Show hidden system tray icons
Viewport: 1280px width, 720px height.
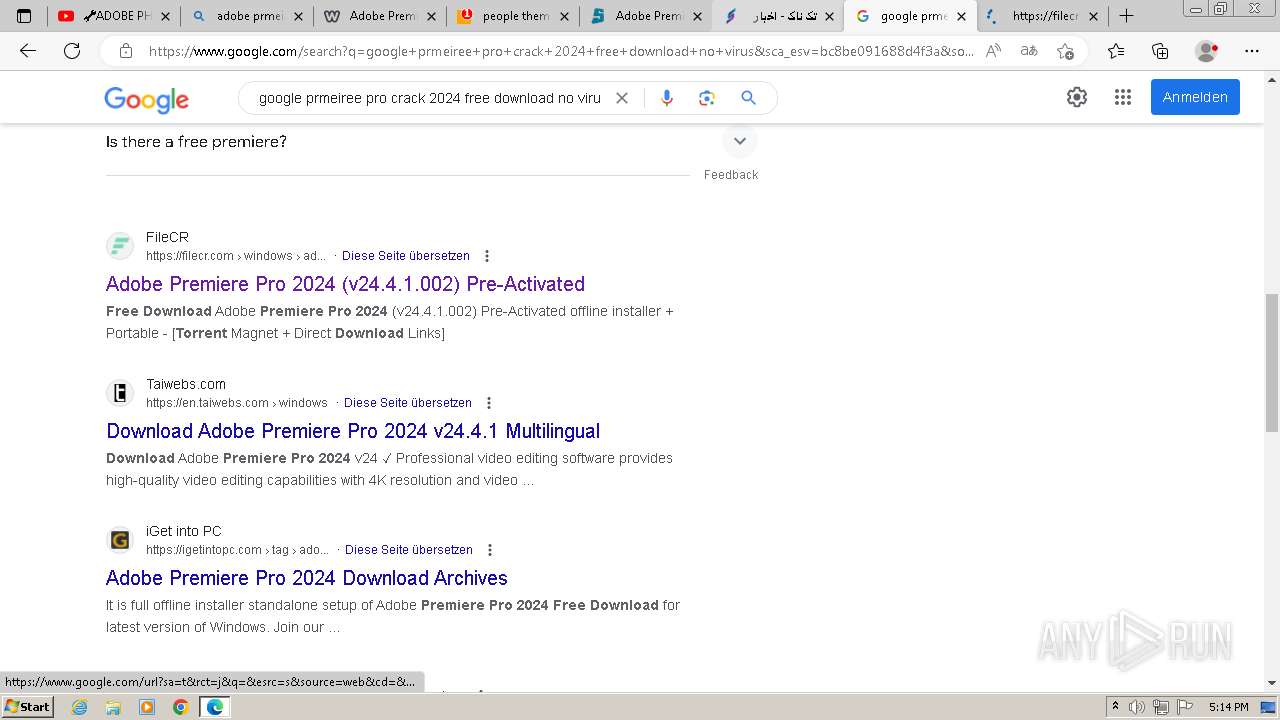pyautogui.click(x=1115, y=707)
